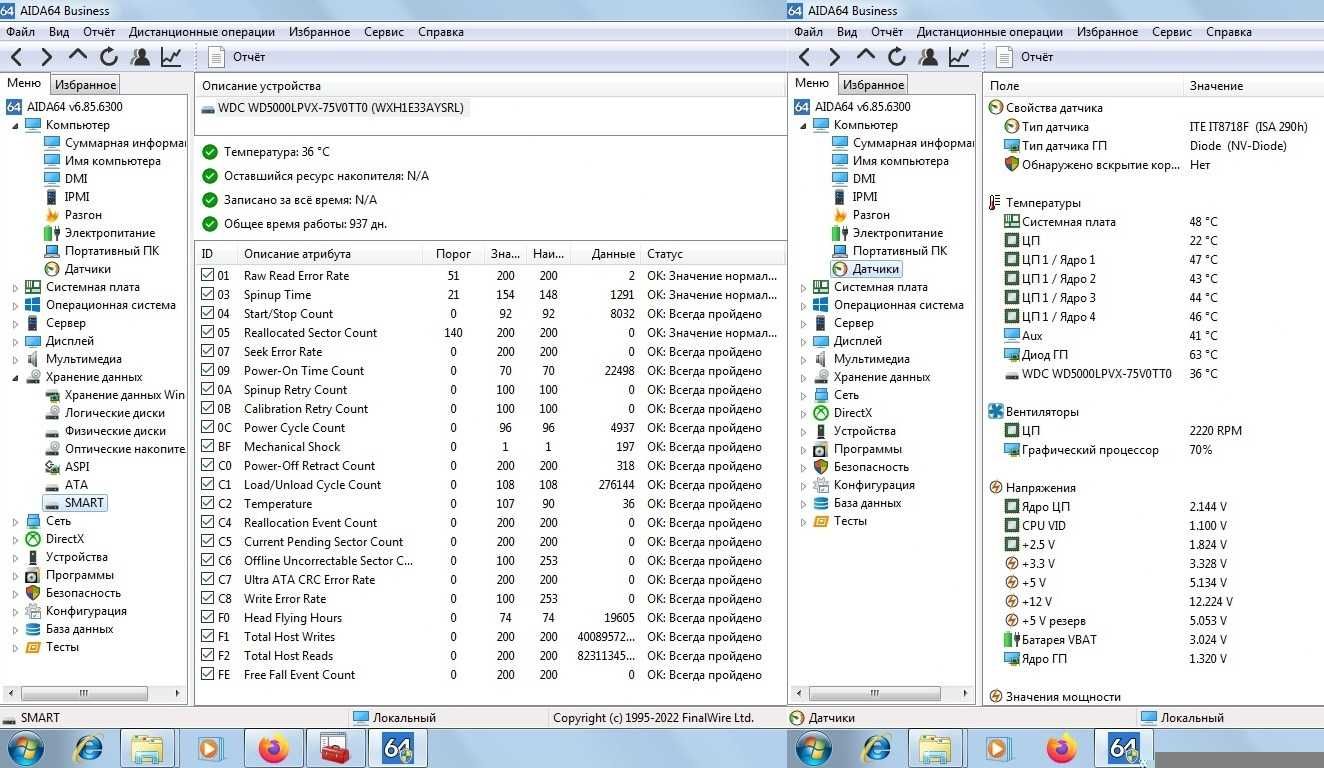The image size is (1324, 768).
Task: Select ASPI item icon in left tree
Action: (53, 467)
